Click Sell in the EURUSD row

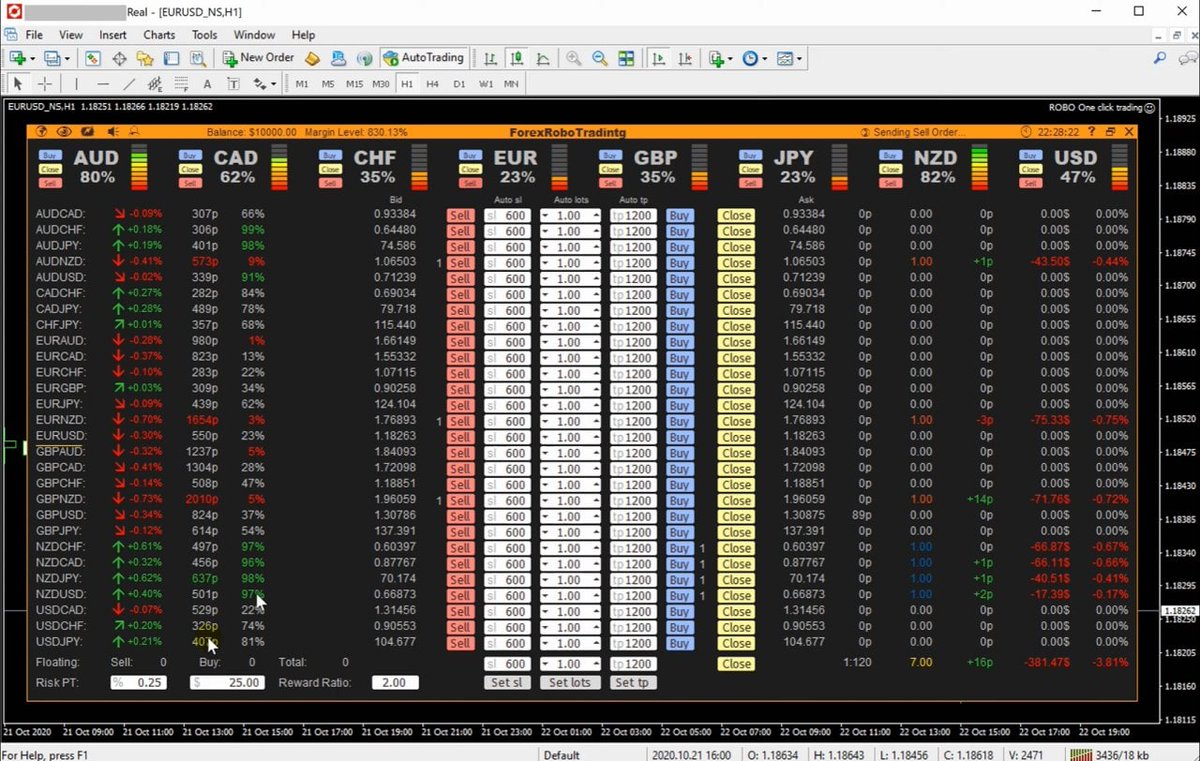(460, 437)
